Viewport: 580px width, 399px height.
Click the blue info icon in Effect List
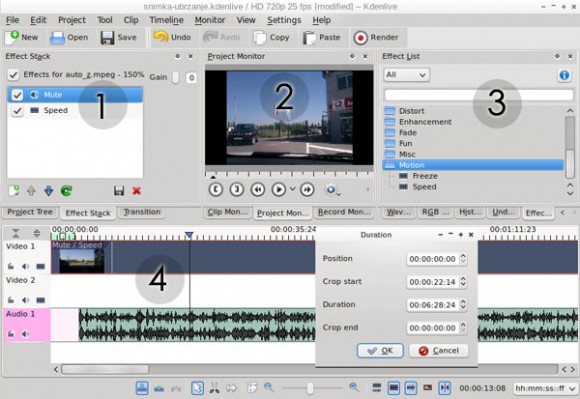click(564, 75)
